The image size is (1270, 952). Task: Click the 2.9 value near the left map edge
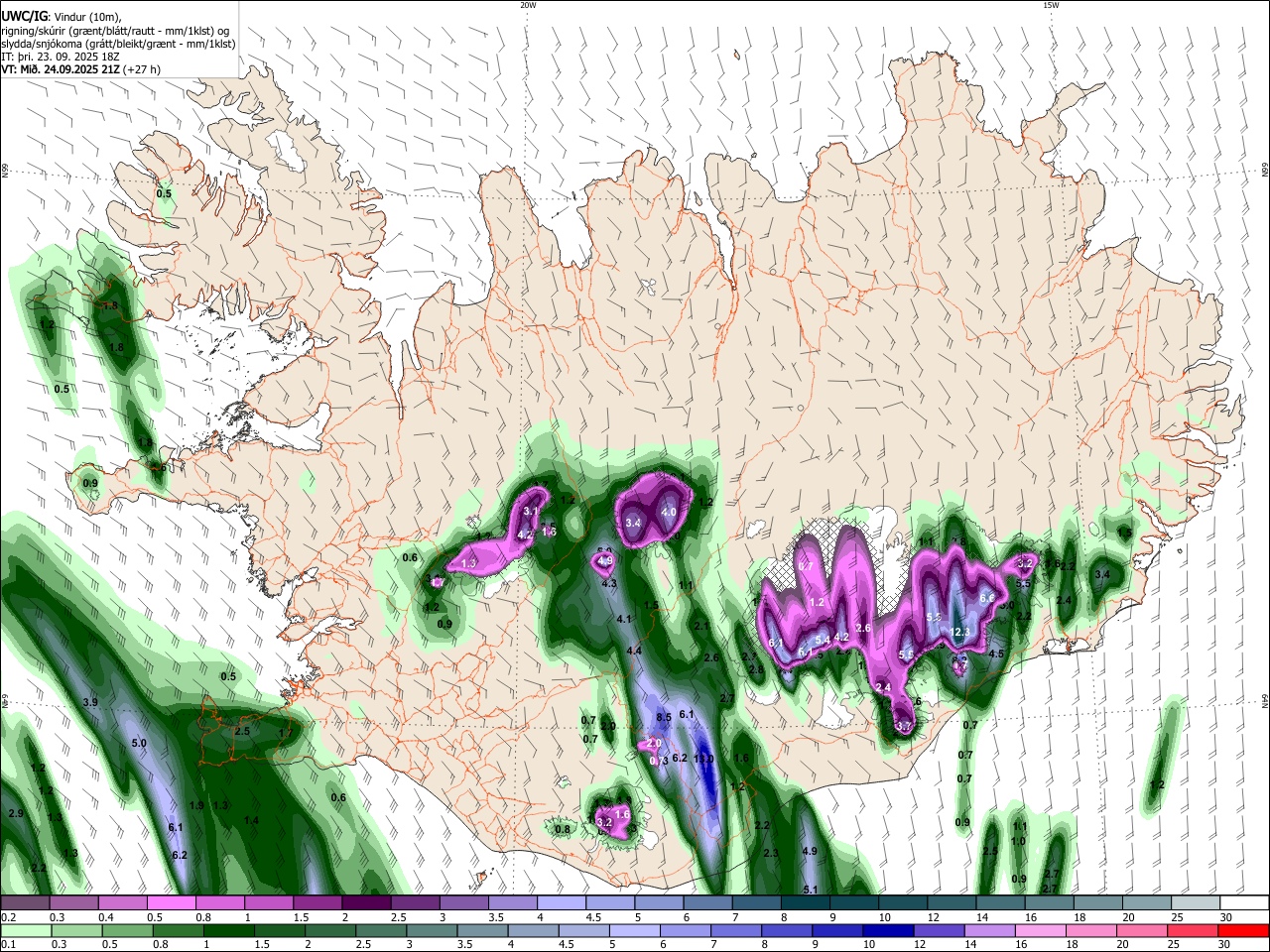tap(15, 813)
